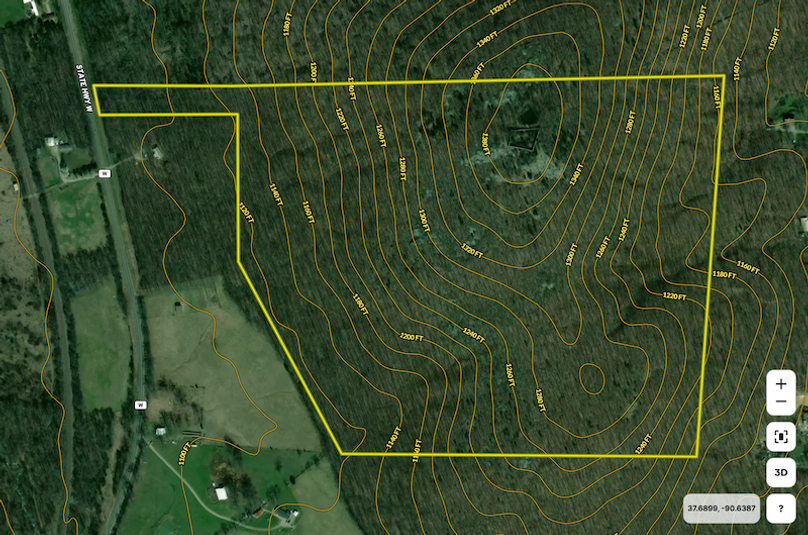Image resolution: width=808 pixels, height=535 pixels.
Task: Toggle the 3D map view
Action: tap(781, 472)
